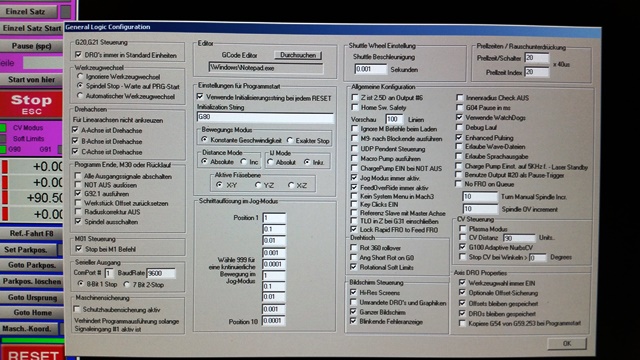
Task: Click the Durchsuchen button for GCode Editor
Action: click(298, 55)
